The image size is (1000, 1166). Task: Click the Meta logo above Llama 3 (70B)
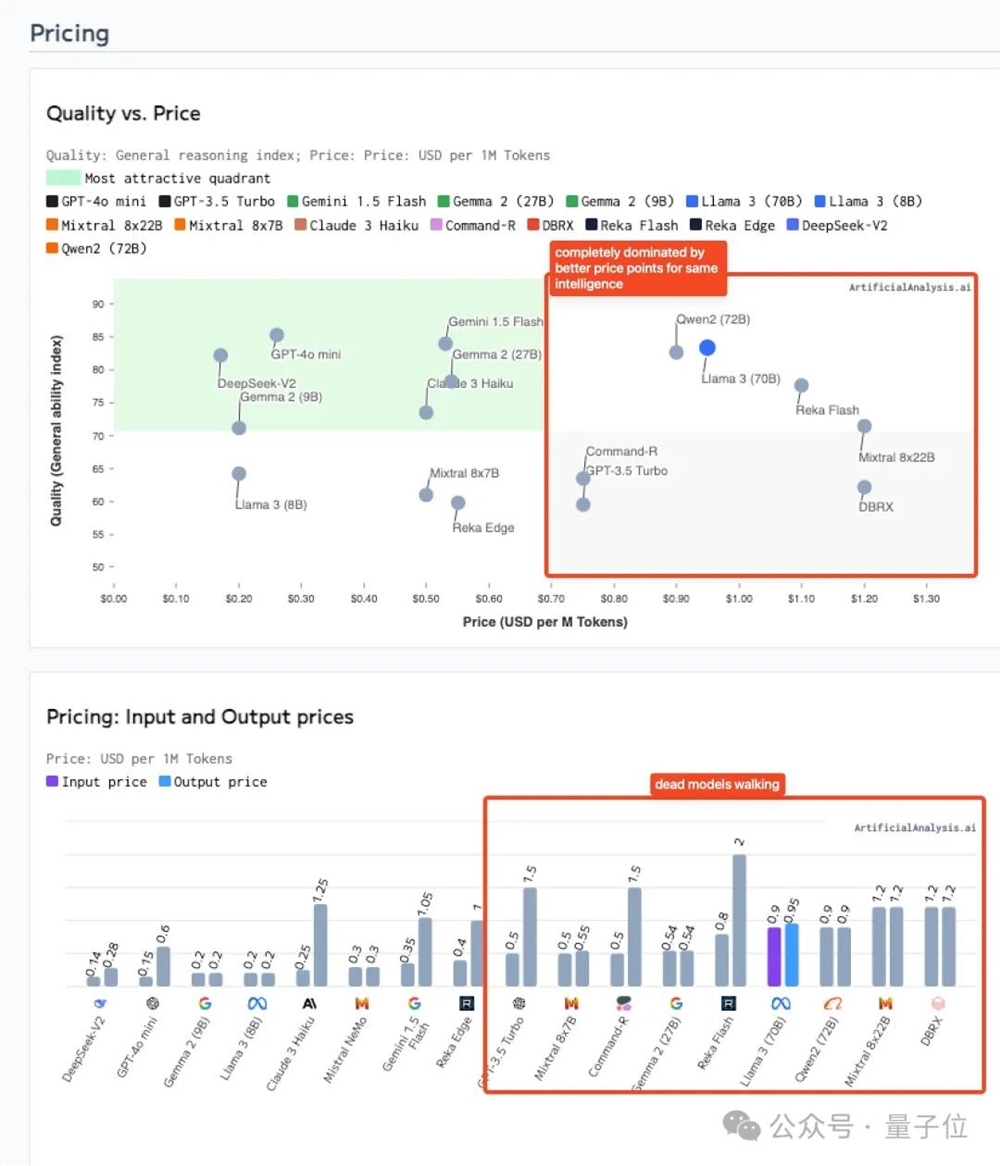click(x=780, y=1003)
